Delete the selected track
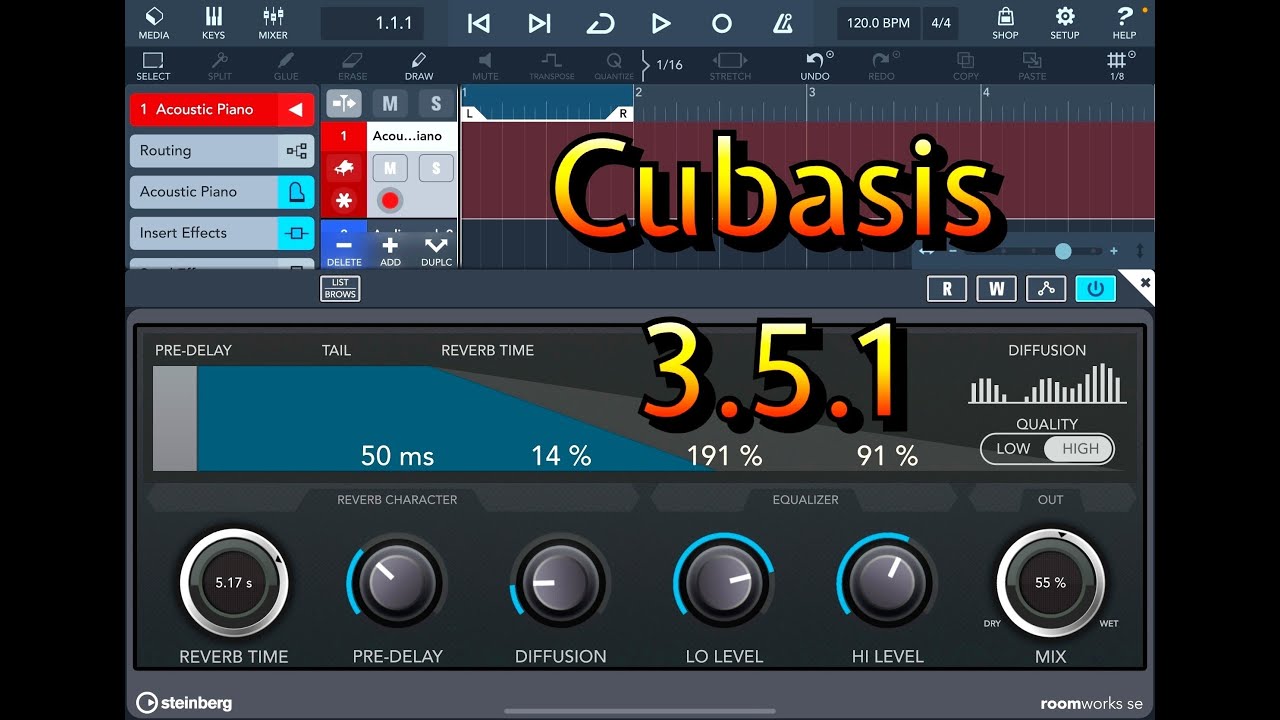The image size is (1280, 720). (x=344, y=251)
